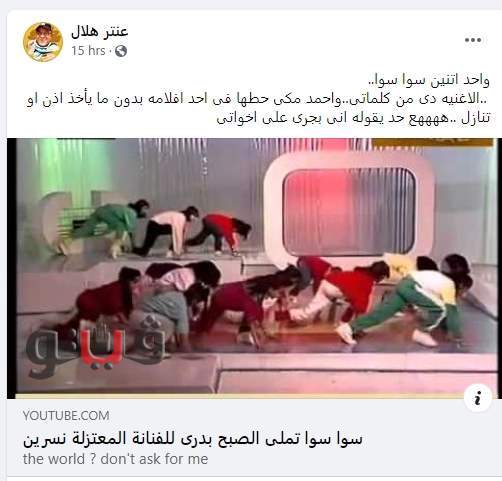Open the YOUTUBE.COM source label

coord(66,416)
